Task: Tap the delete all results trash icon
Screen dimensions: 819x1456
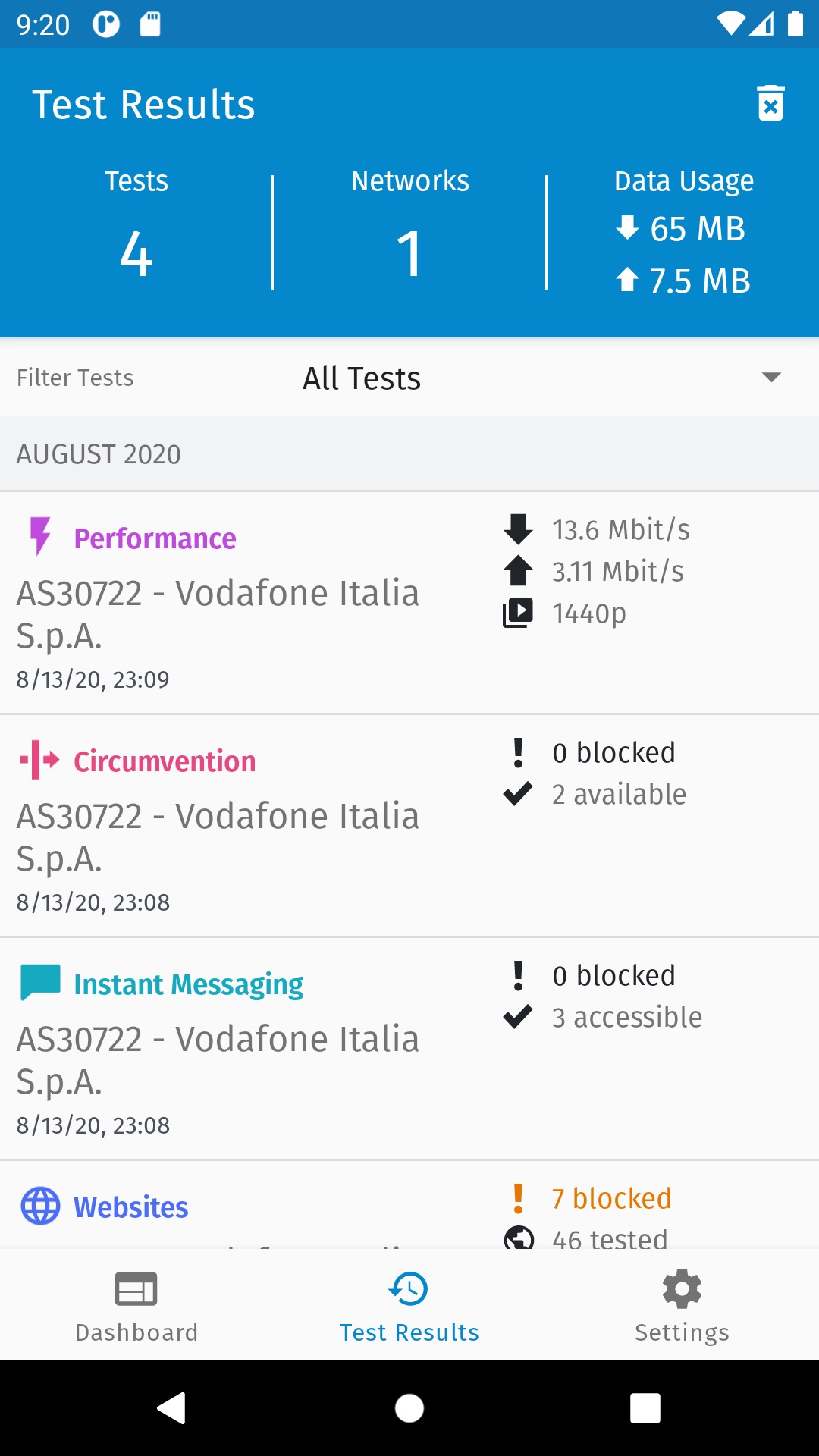Action: coord(770,103)
